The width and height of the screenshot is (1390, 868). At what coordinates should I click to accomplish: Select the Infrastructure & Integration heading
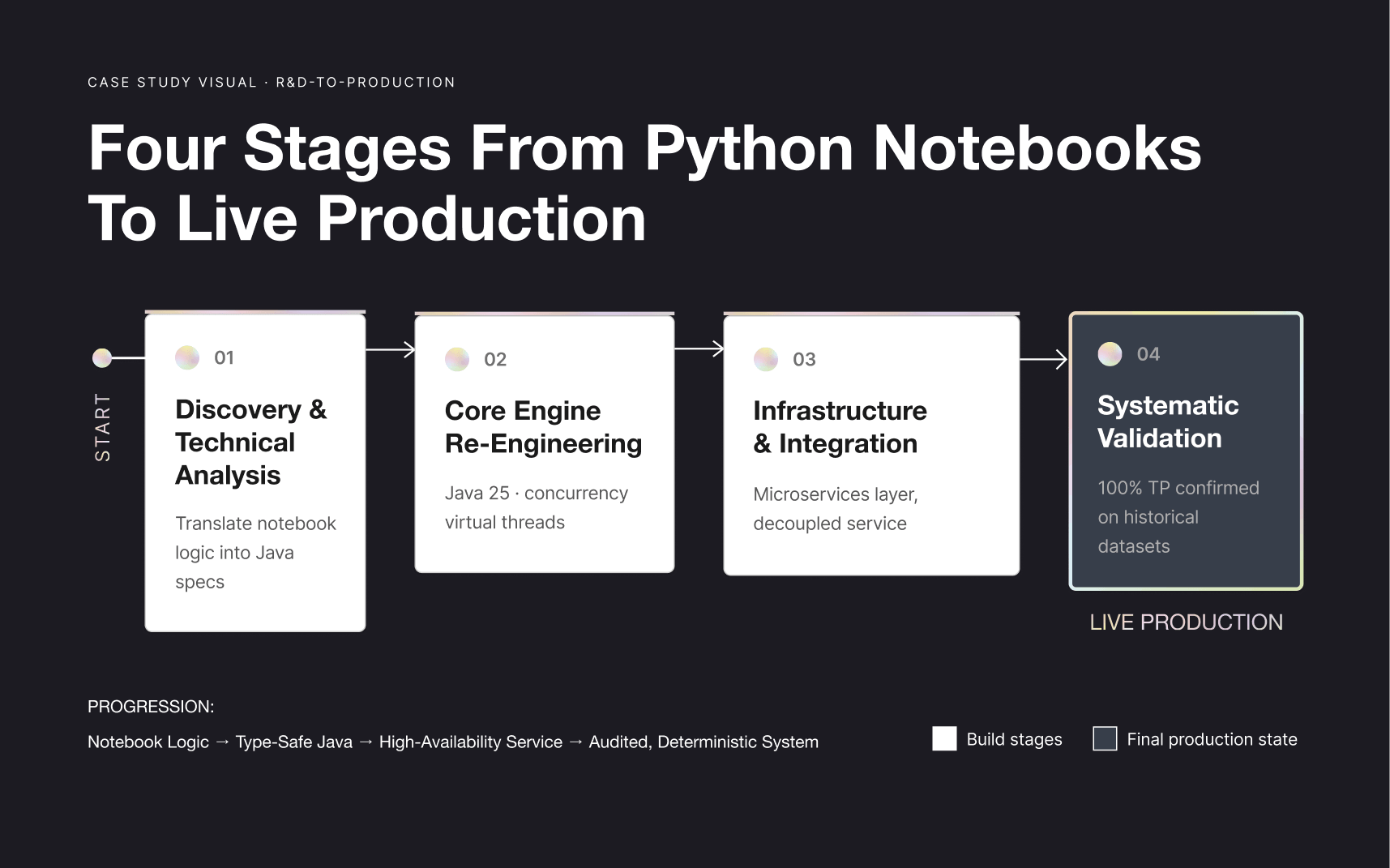pyautogui.click(x=840, y=427)
